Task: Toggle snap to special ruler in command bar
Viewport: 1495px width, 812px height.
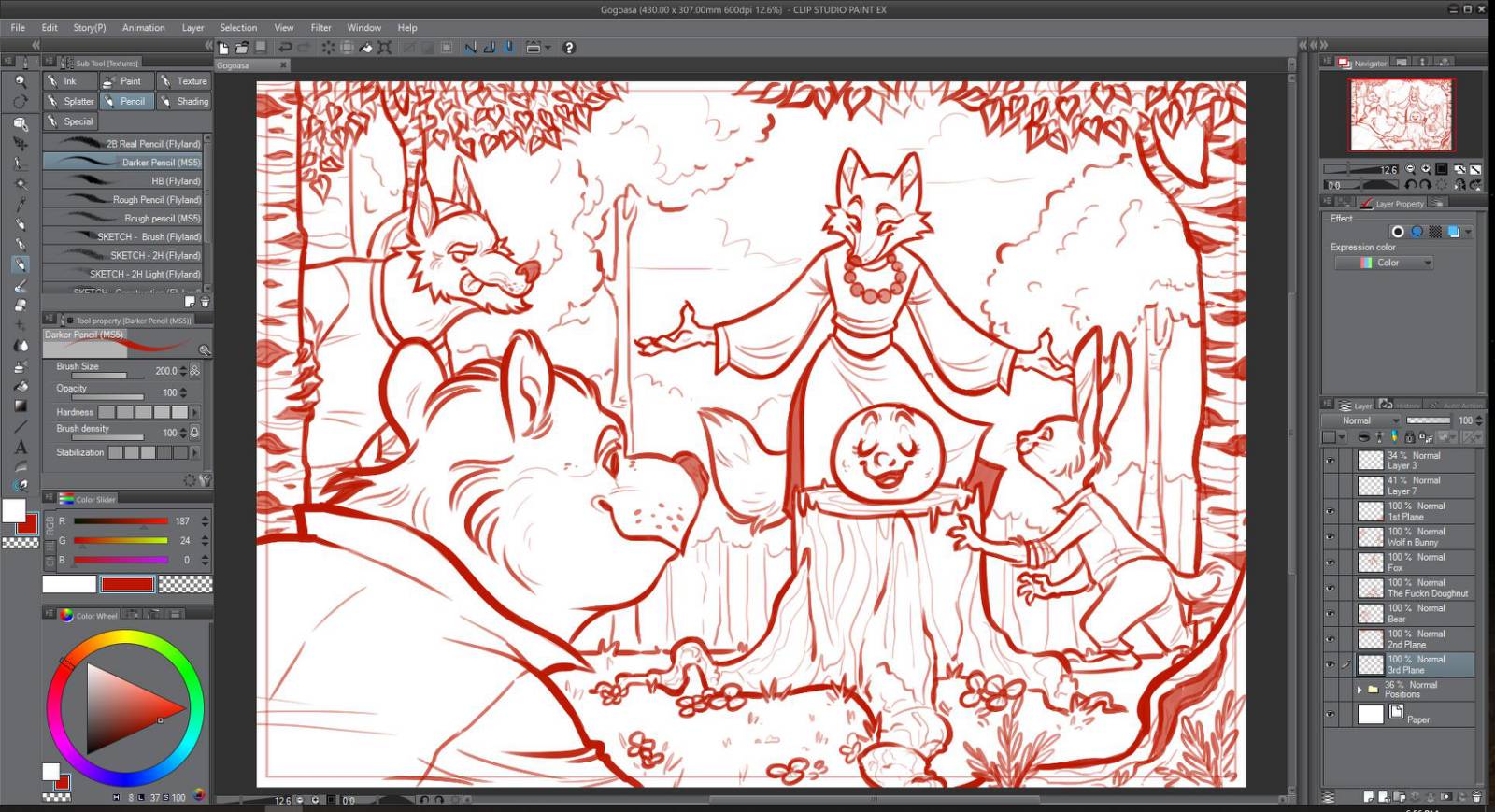Action: (489, 48)
